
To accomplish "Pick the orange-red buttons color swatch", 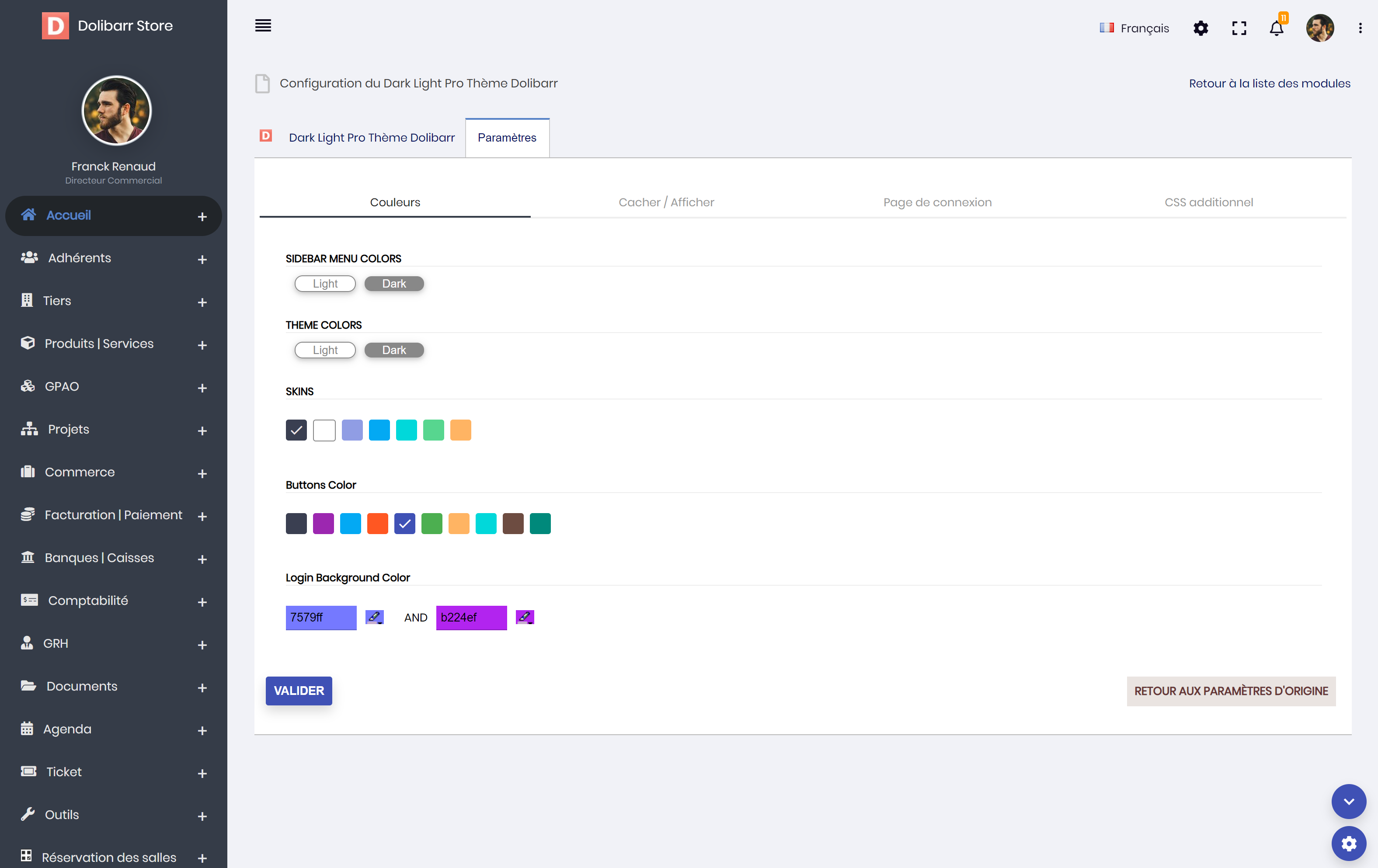I will point(378,524).
